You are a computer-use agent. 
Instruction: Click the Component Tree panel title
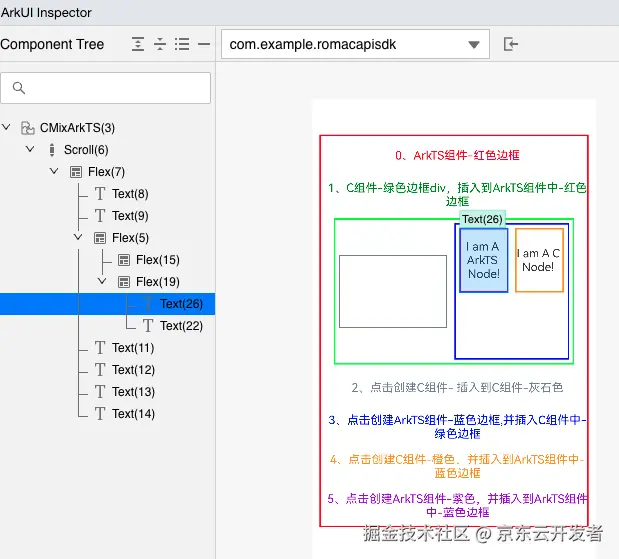(x=52, y=44)
